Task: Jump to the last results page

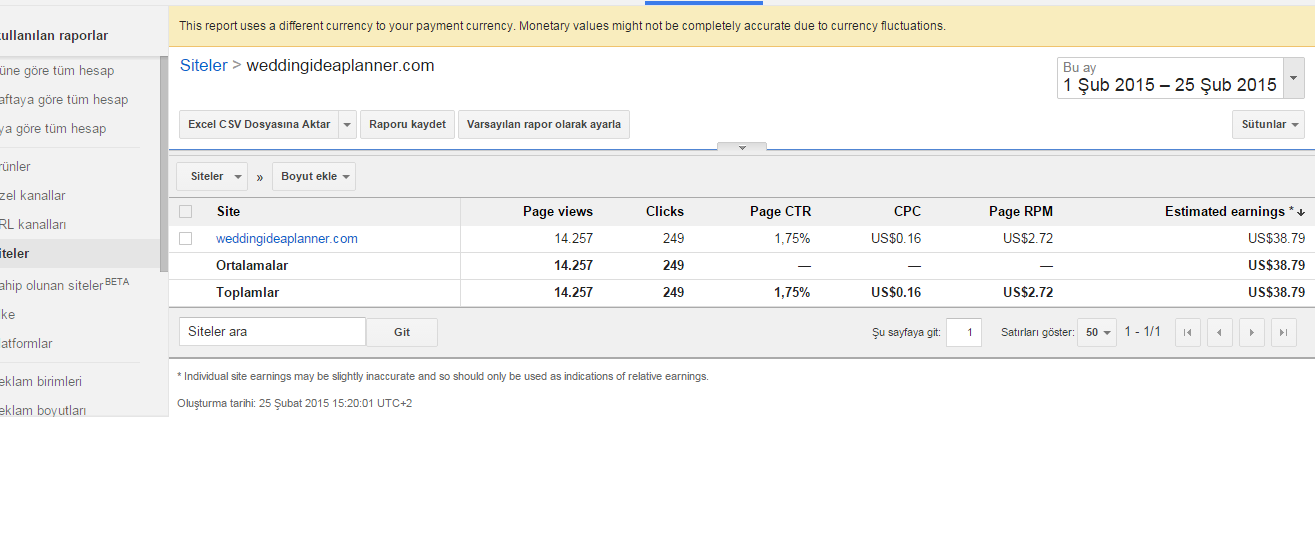Action: coord(1284,332)
